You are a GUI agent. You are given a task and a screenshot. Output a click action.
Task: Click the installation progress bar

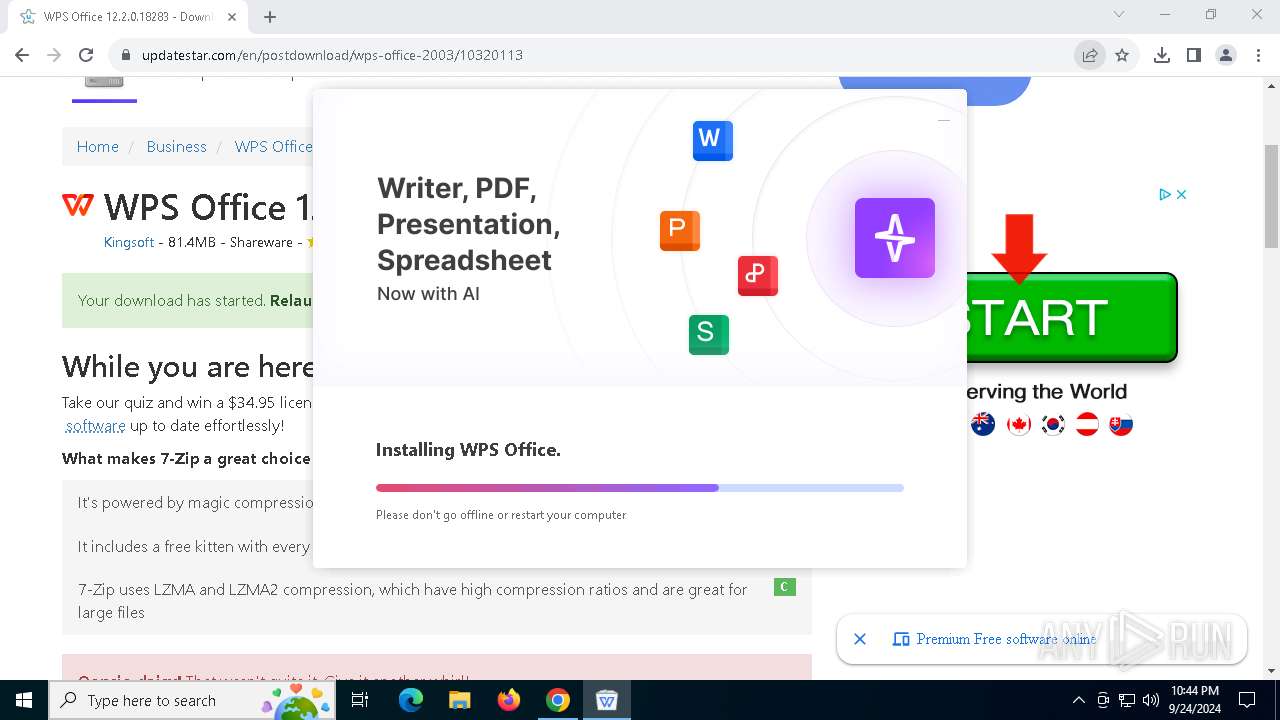tap(640, 488)
